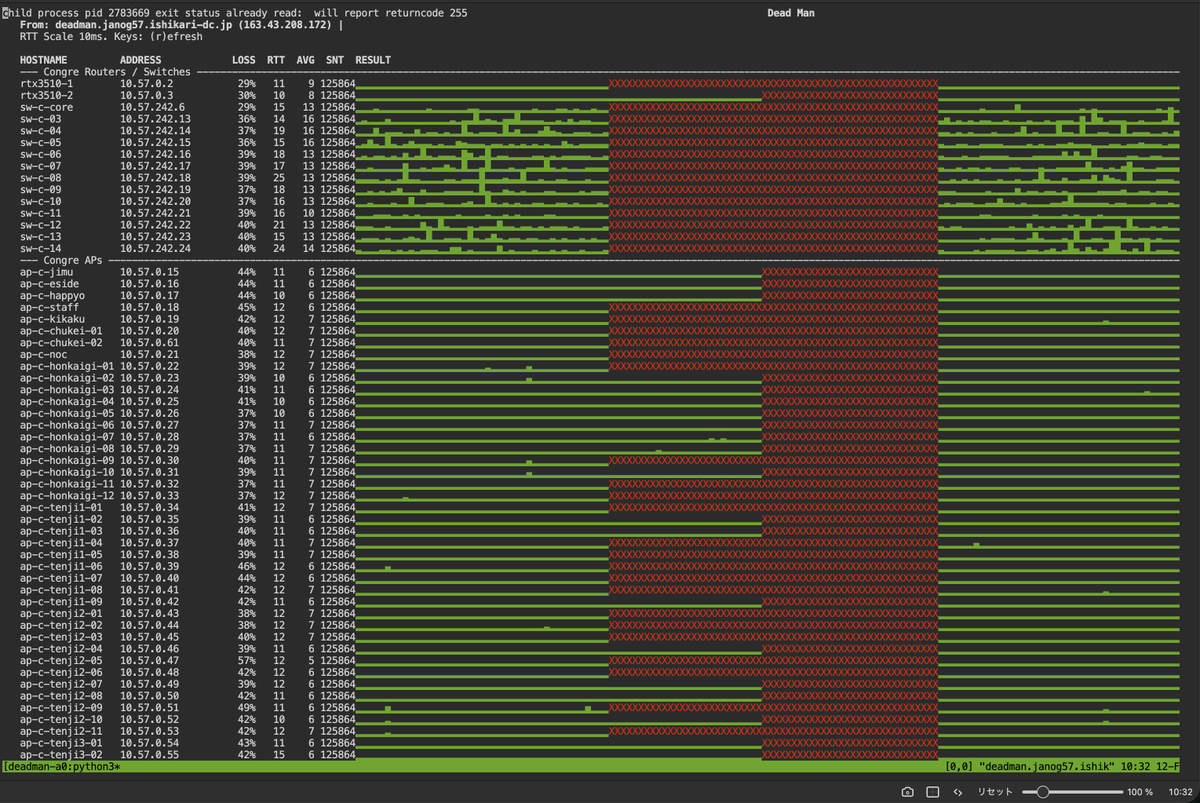Click hostname rtx3510-2
Viewport: 1200px width, 803px height.
[47, 95]
